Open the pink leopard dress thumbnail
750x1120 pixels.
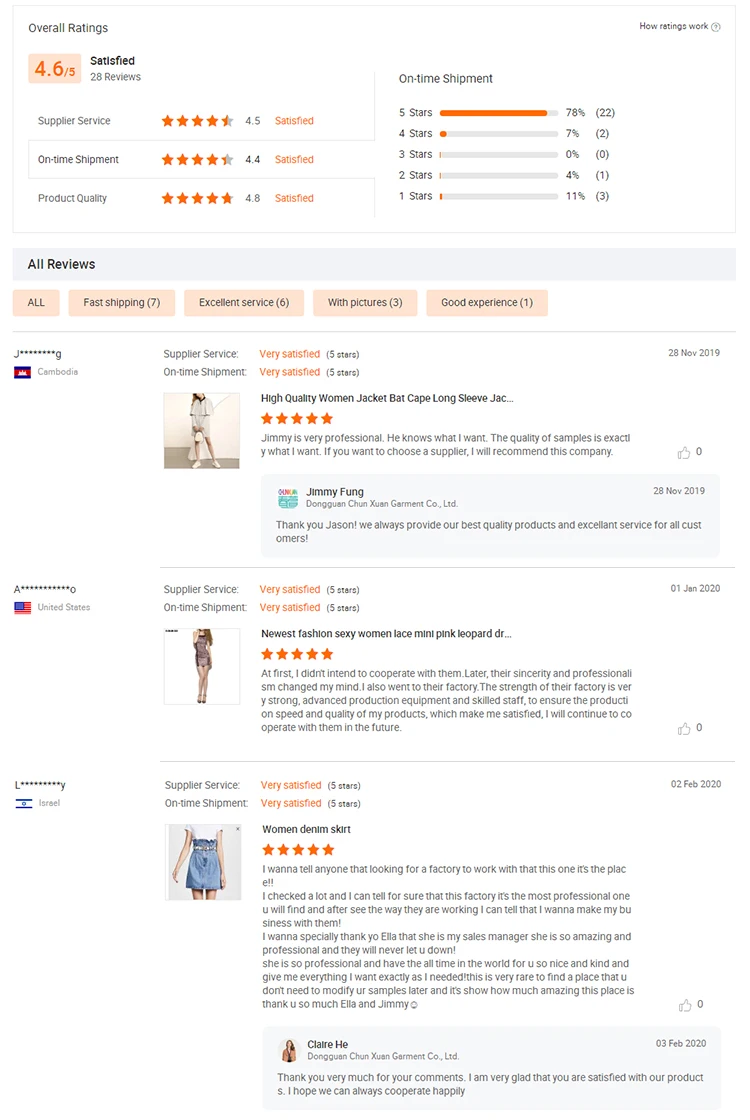point(202,666)
